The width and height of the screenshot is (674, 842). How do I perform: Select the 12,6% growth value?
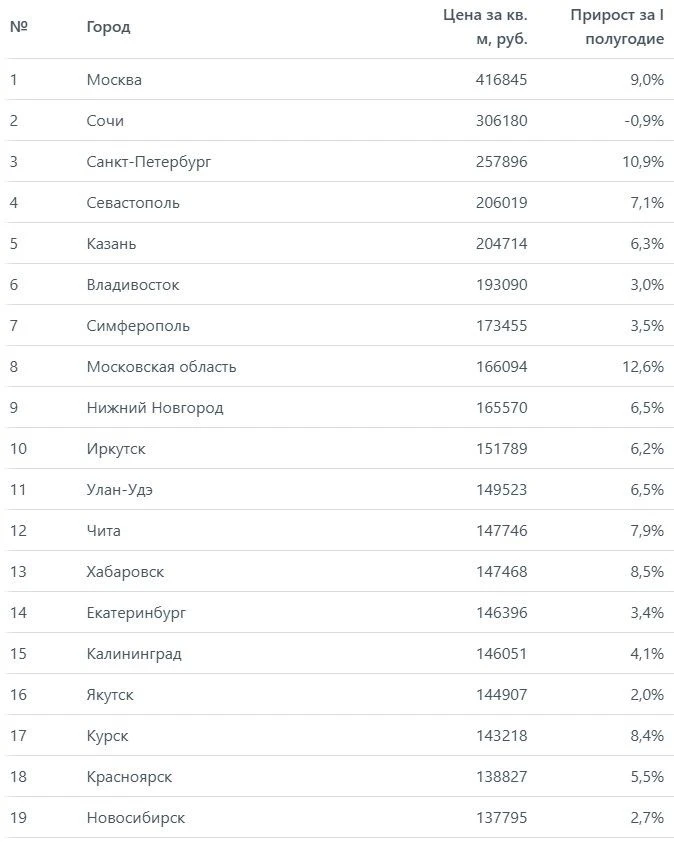(643, 367)
